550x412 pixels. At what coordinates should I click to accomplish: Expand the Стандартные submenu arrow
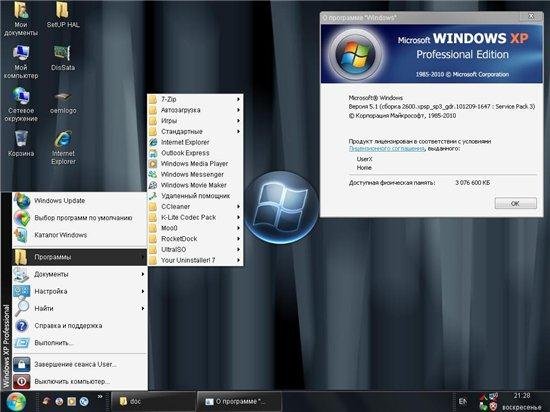(238, 131)
